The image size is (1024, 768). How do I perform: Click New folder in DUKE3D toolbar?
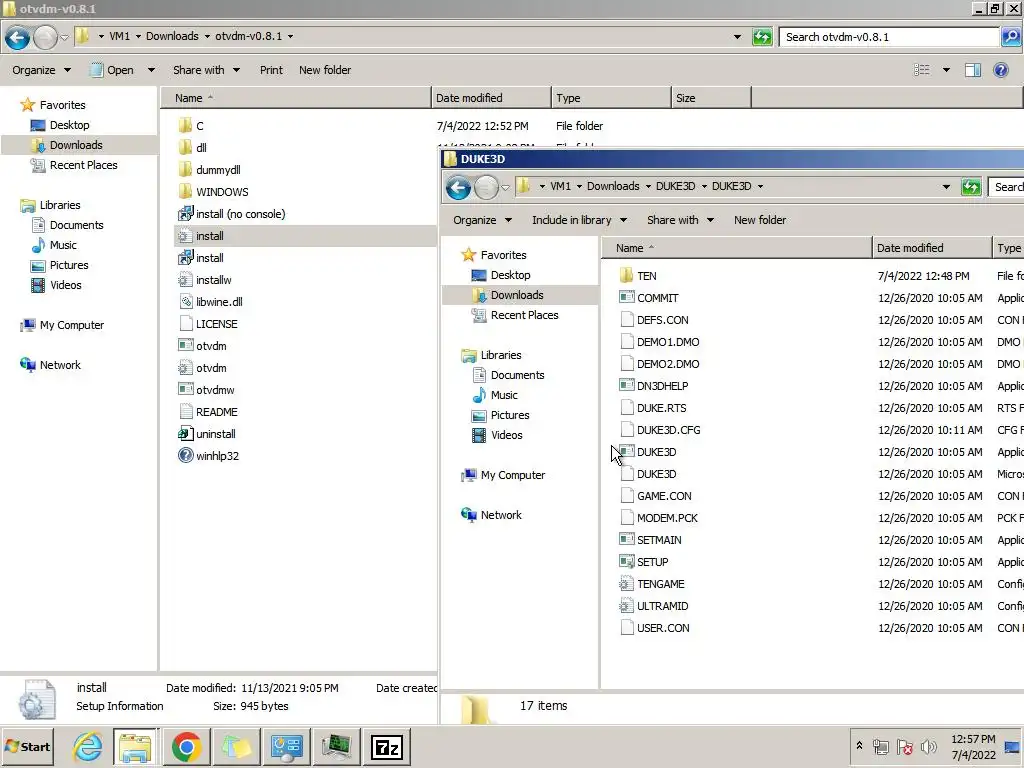point(760,220)
